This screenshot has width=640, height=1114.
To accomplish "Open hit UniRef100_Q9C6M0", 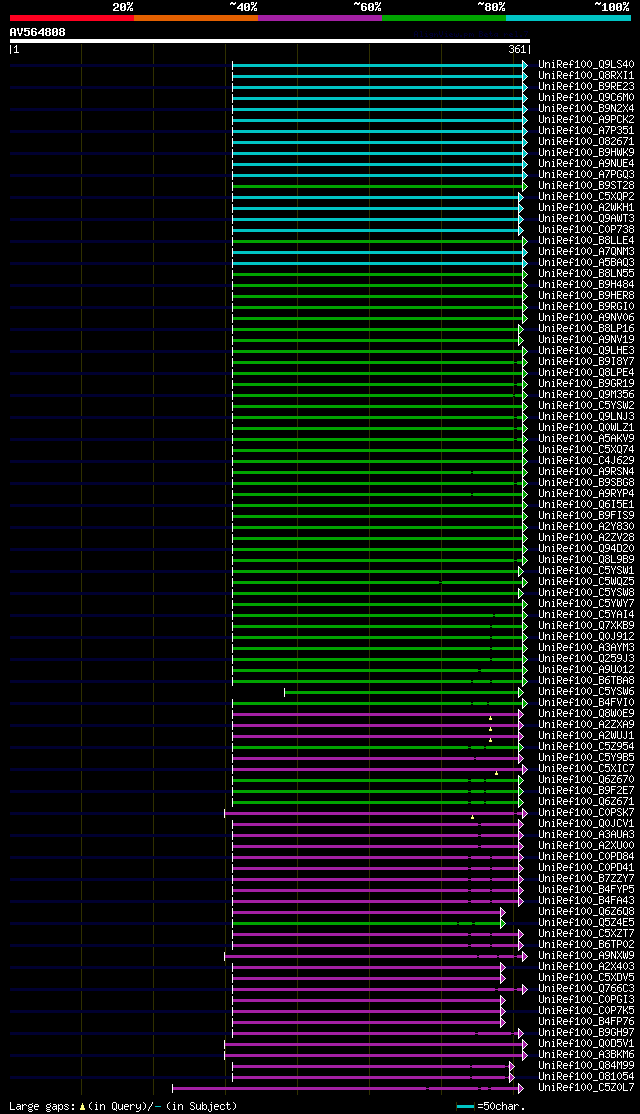I will (586, 97).
